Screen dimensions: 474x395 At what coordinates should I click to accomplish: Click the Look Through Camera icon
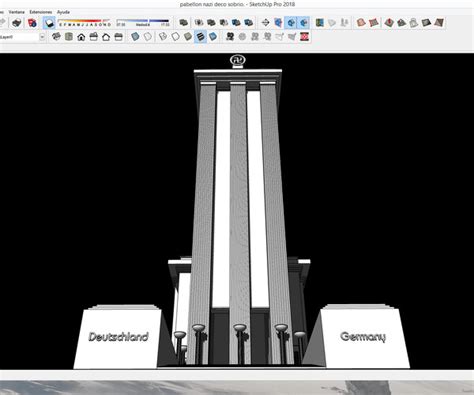tap(242, 37)
